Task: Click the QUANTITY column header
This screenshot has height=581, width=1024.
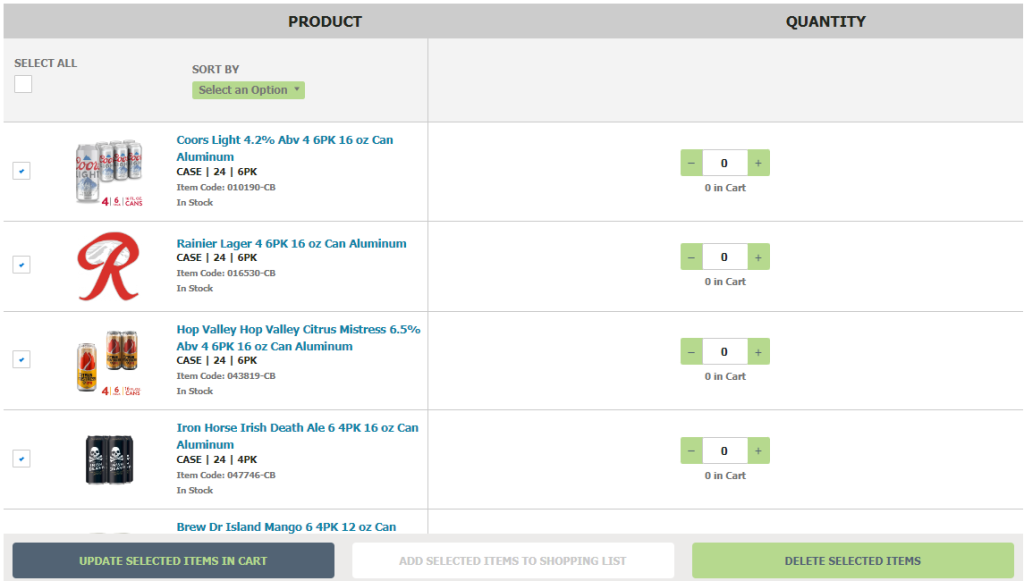Action: (825, 22)
